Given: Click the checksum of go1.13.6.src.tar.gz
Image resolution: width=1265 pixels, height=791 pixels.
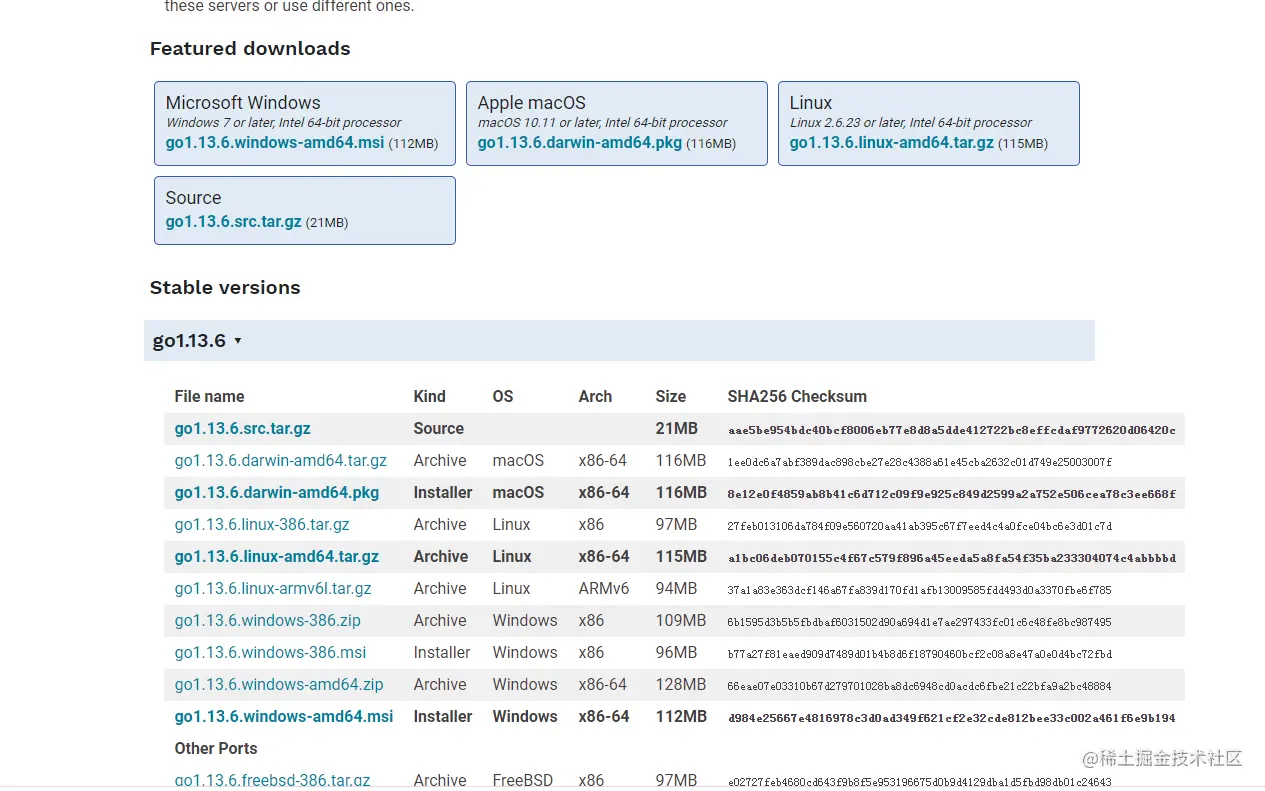Looking at the screenshot, I should tap(952, 430).
